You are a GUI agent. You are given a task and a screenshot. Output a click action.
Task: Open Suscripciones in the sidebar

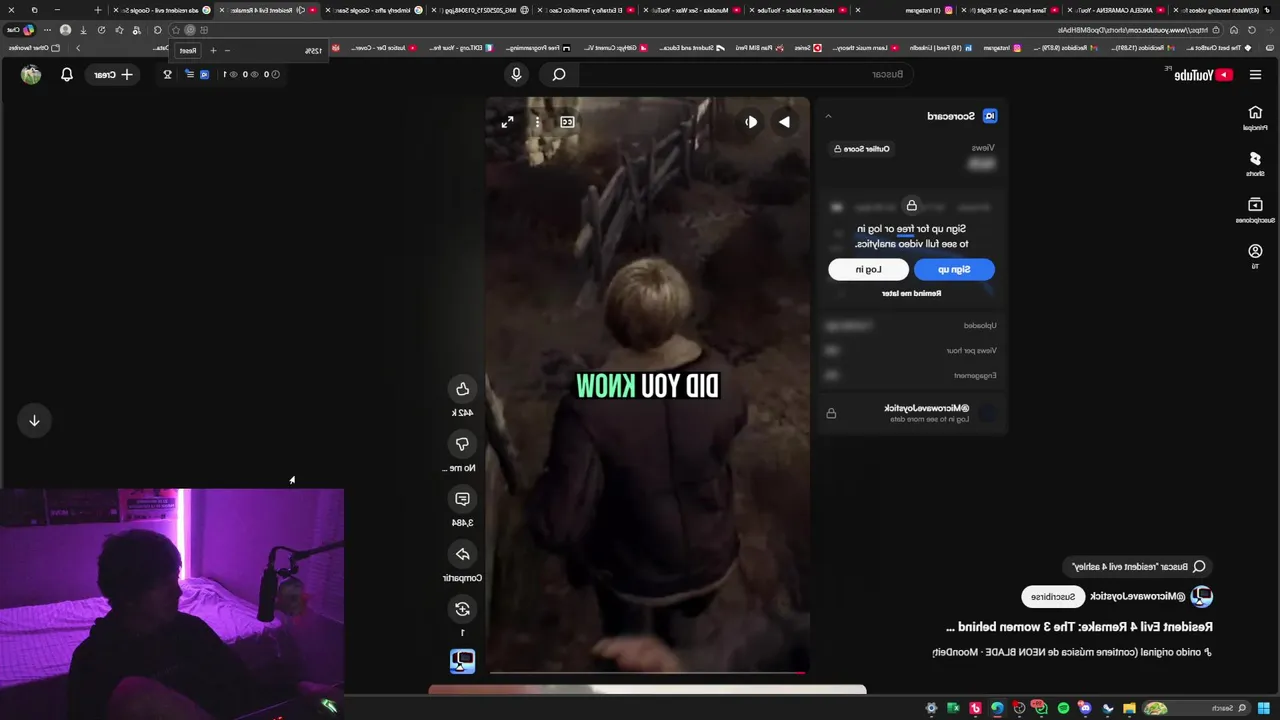coord(1255,210)
